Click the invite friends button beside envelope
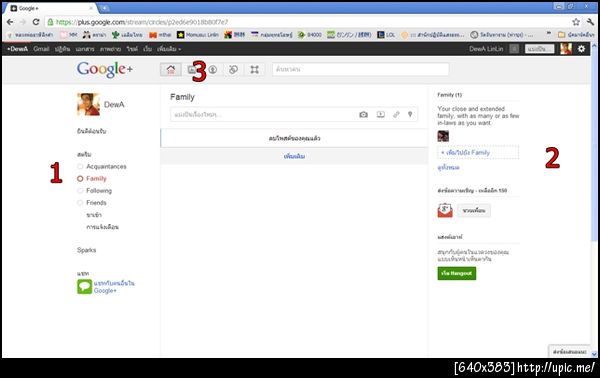Image resolution: width=600 pixels, height=378 pixels. click(x=474, y=210)
